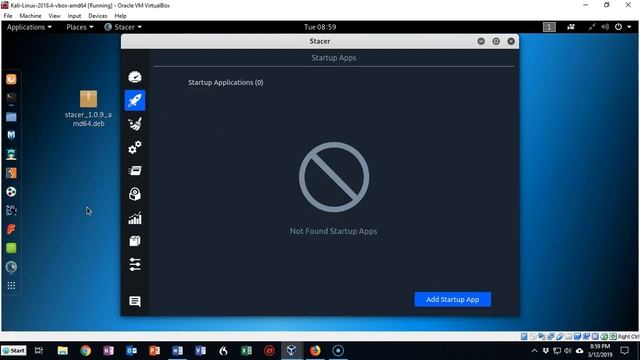This screenshot has width=640, height=360.
Task: Open Services gears icon in Stacer sidebar
Action: [x=135, y=147]
